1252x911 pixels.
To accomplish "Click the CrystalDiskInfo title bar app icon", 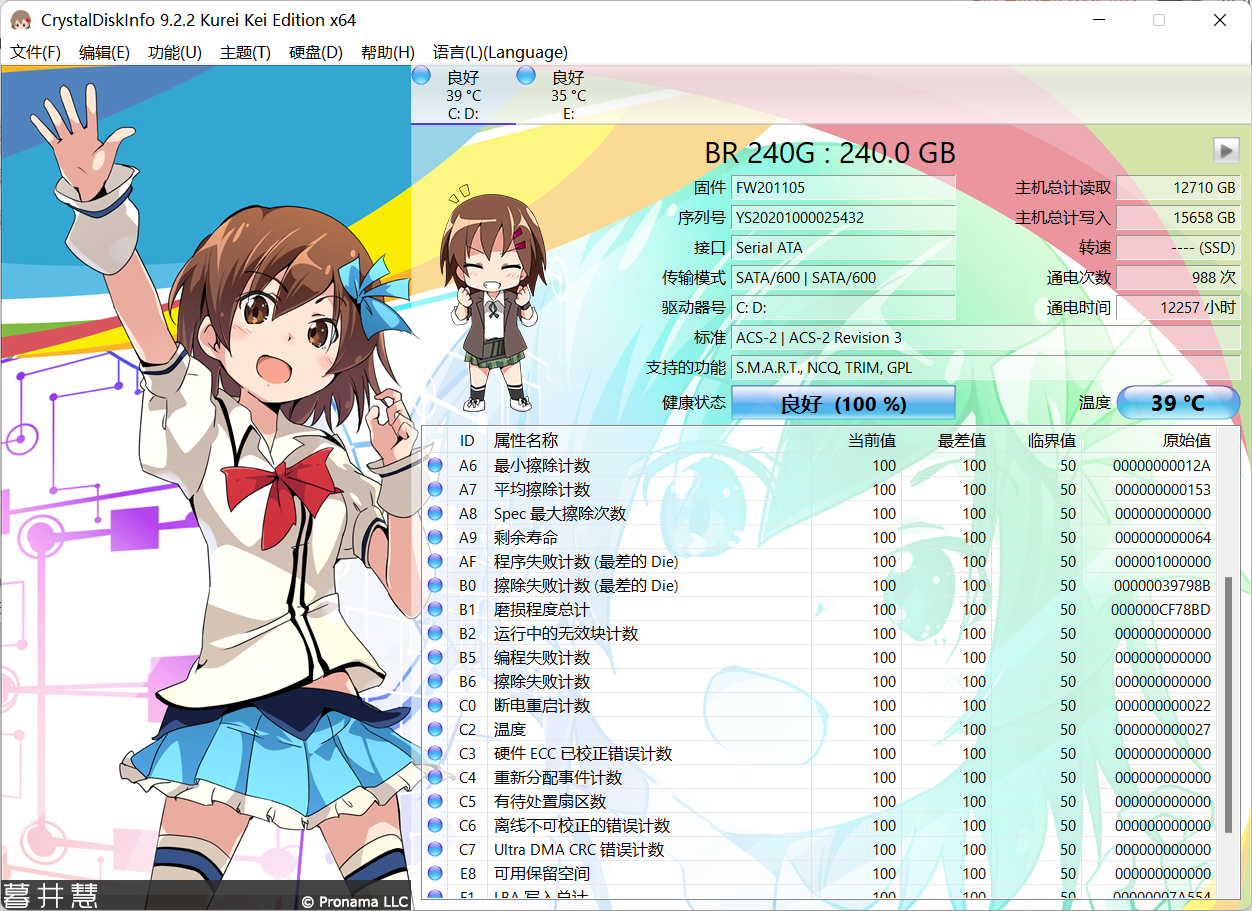I will click(21, 20).
